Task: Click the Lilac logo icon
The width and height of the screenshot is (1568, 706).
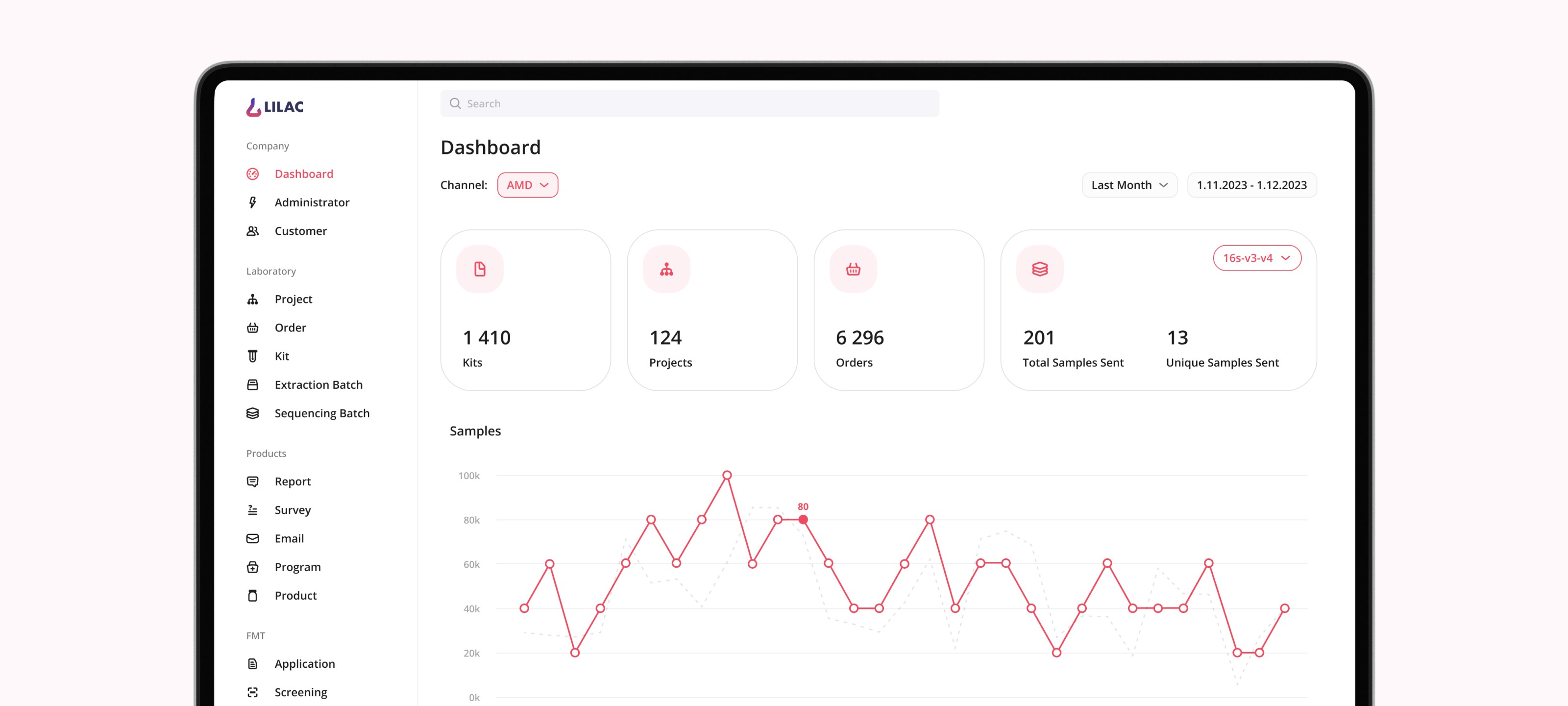Action: click(x=253, y=107)
